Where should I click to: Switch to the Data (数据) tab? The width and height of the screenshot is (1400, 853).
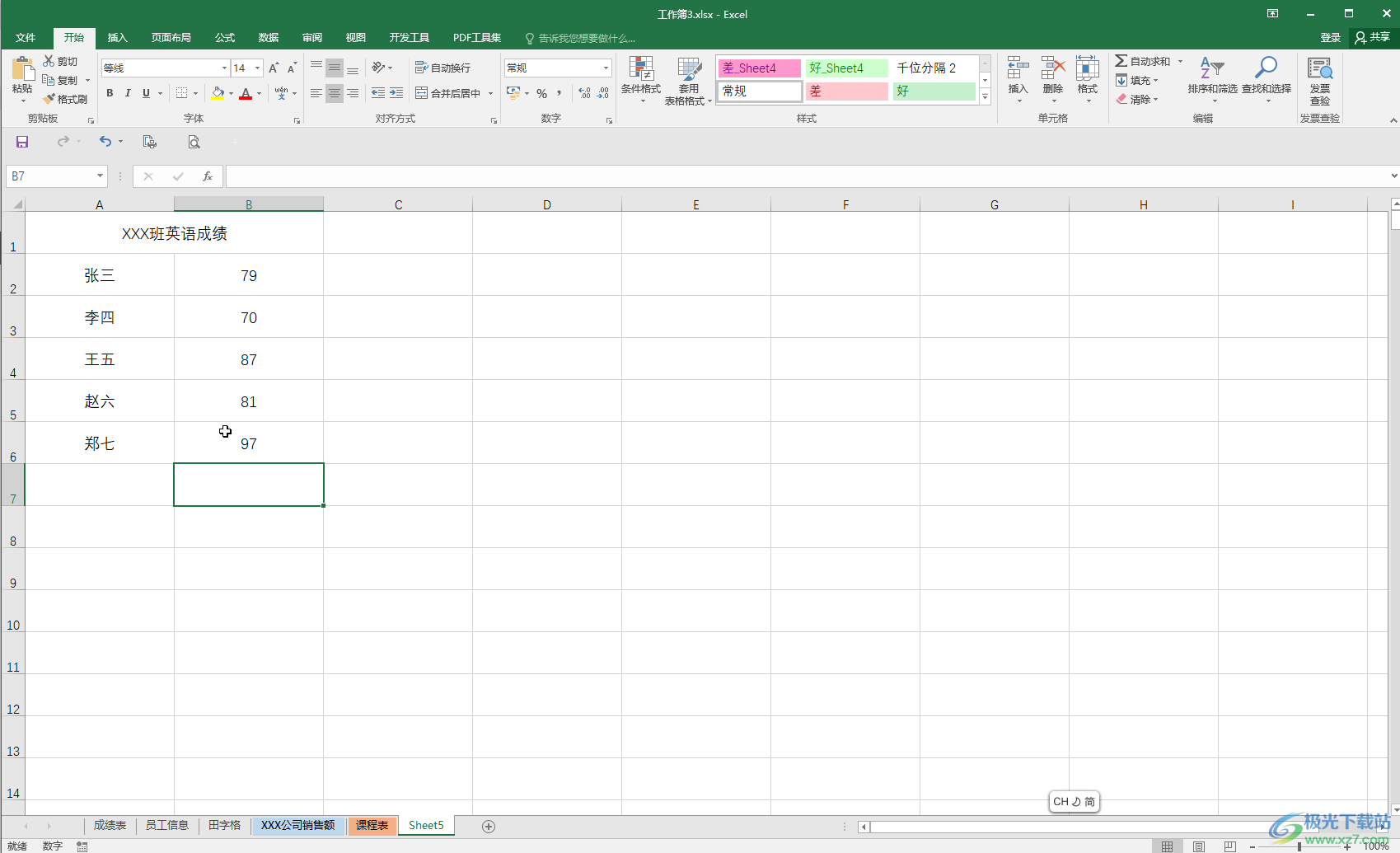tap(269, 38)
